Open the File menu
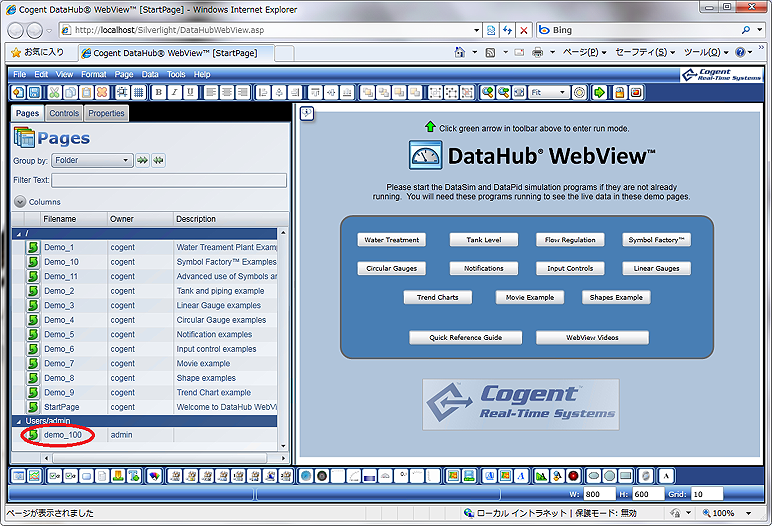The width and height of the screenshot is (772, 526). click(x=20, y=74)
